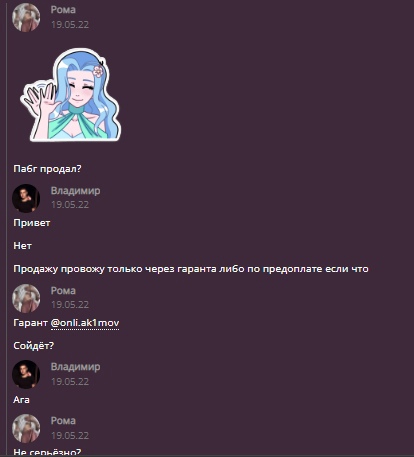The height and width of the screenshot is (457, 414).
Task: Click the name Владимир above Привет
Action: pyautogui.click(x=75, y=191)
